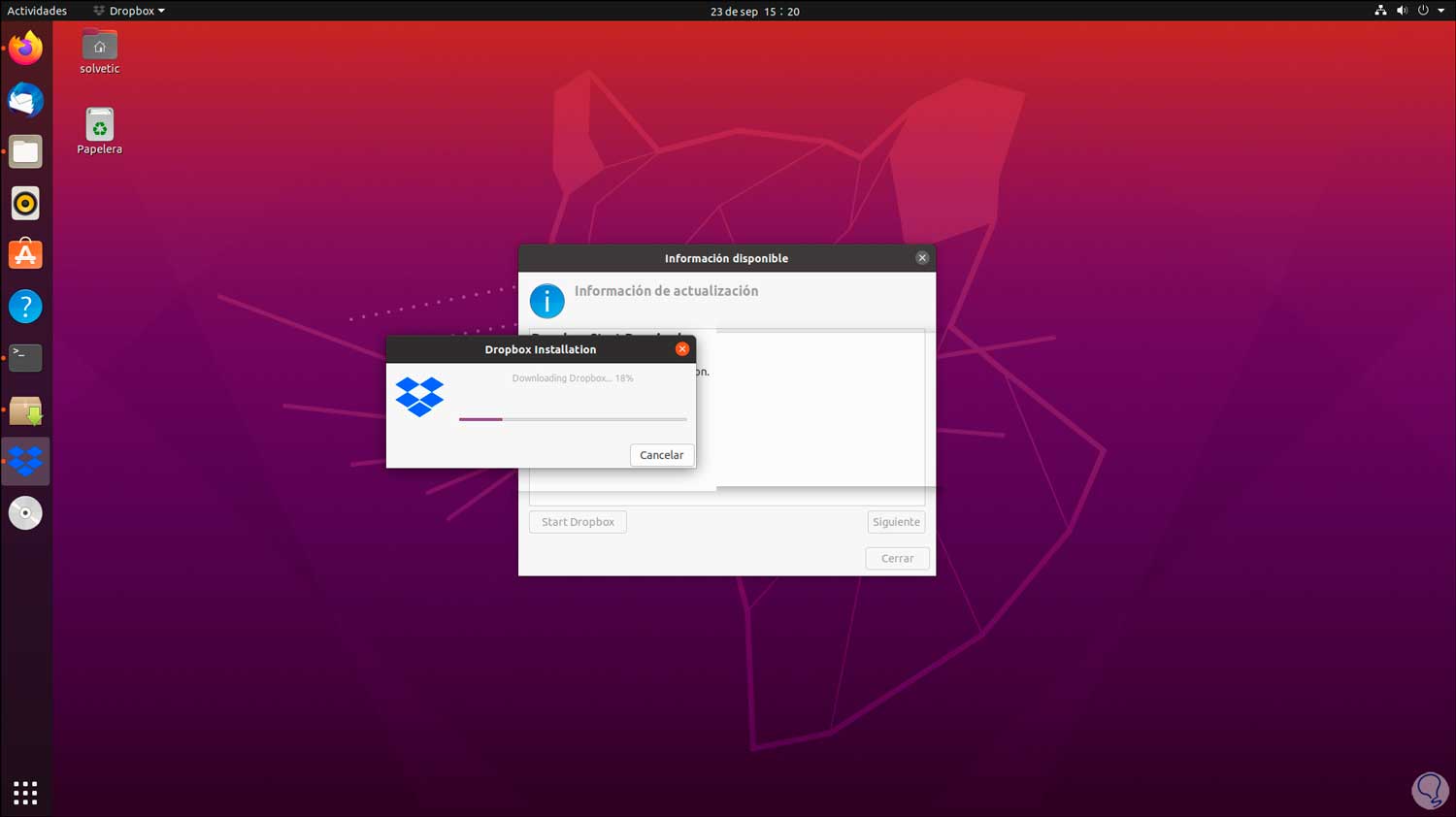Close the Información disponible window
This screenshot has height=817, width=1456.
point(922,258)
